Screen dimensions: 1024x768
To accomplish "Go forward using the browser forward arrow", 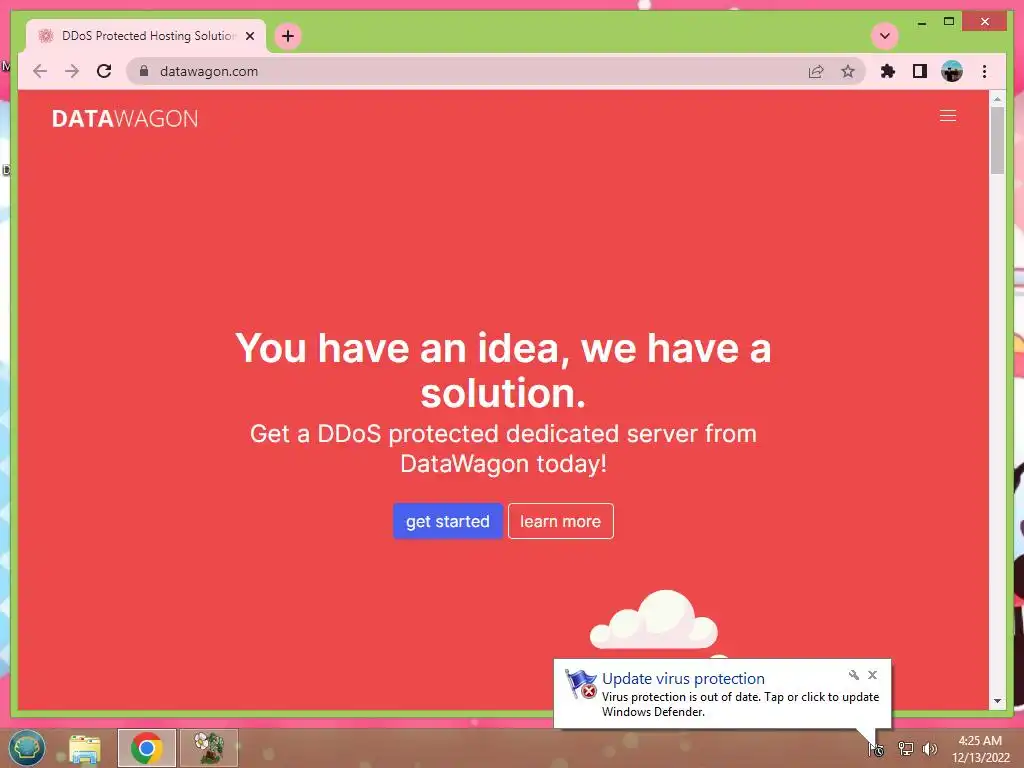I will tap(72, 71).
